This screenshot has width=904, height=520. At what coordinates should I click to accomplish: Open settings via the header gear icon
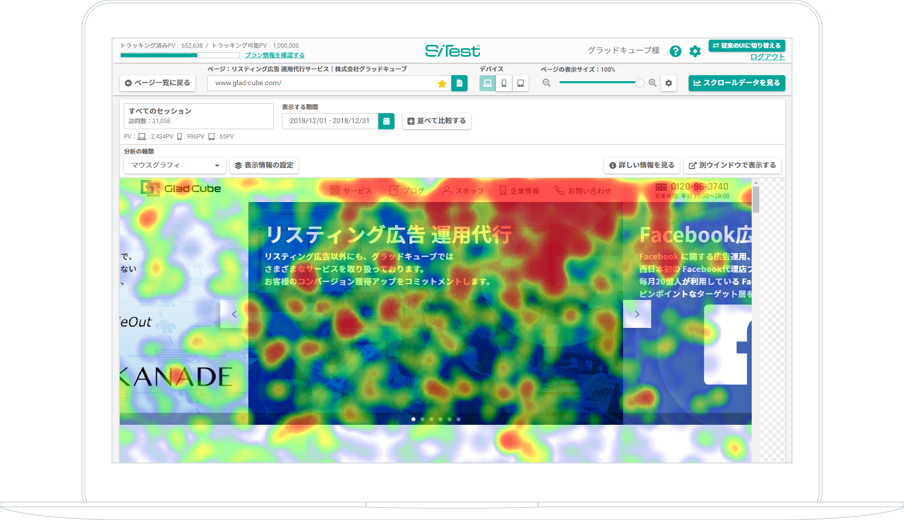coord(695,51)
